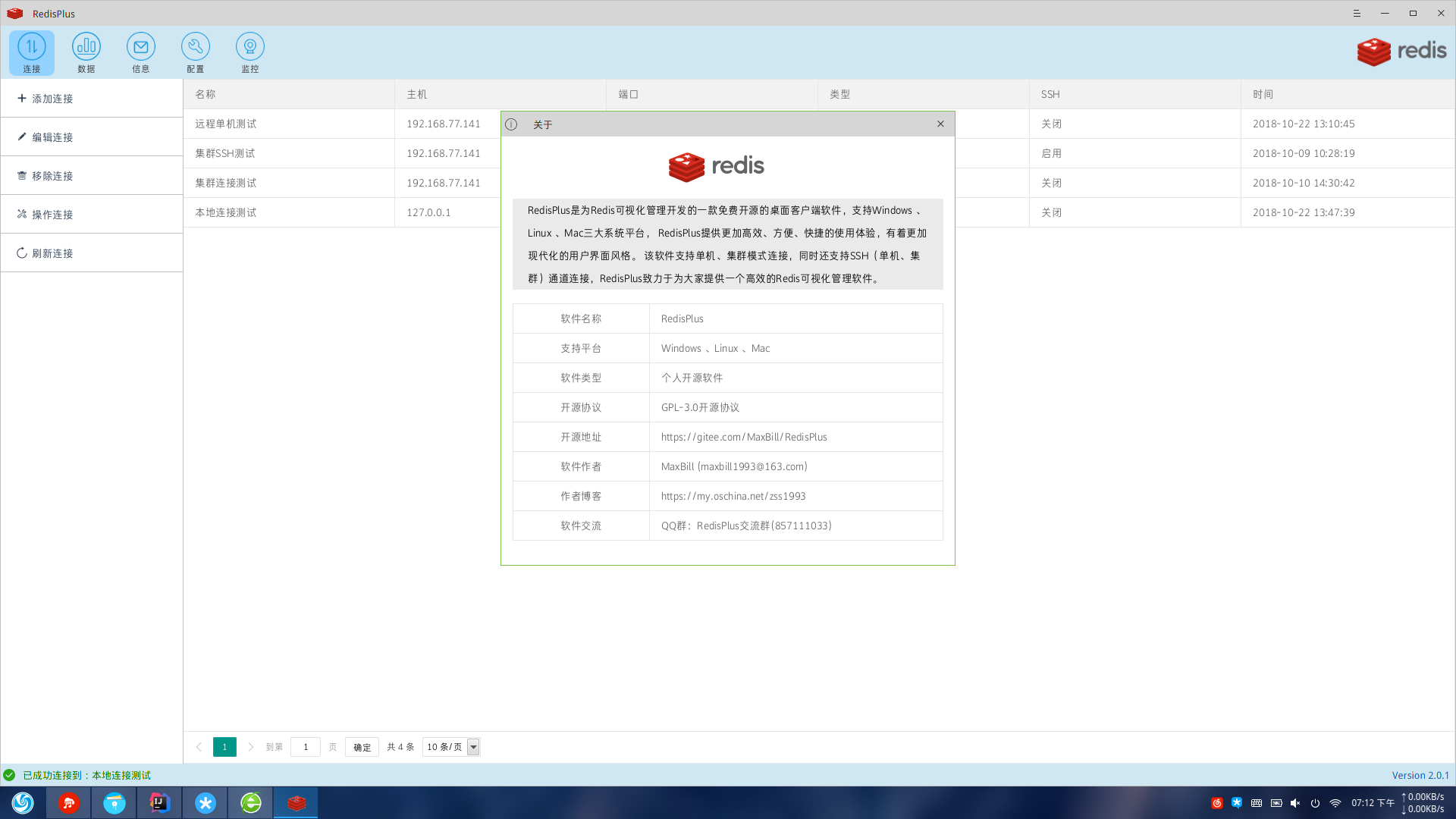Open the red music app in taskbar
The width and height of the screenshot is (1456, 819).
coord(69,802)
